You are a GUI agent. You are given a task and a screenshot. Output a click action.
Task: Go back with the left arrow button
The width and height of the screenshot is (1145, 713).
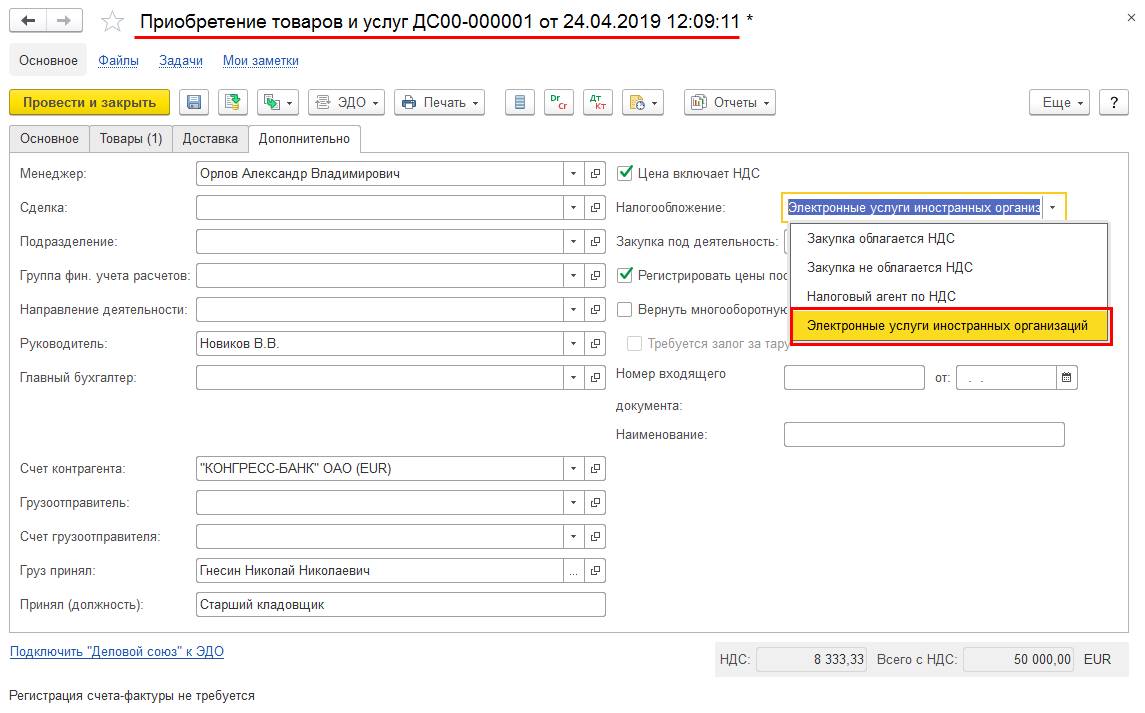click(x=28, y=21)
